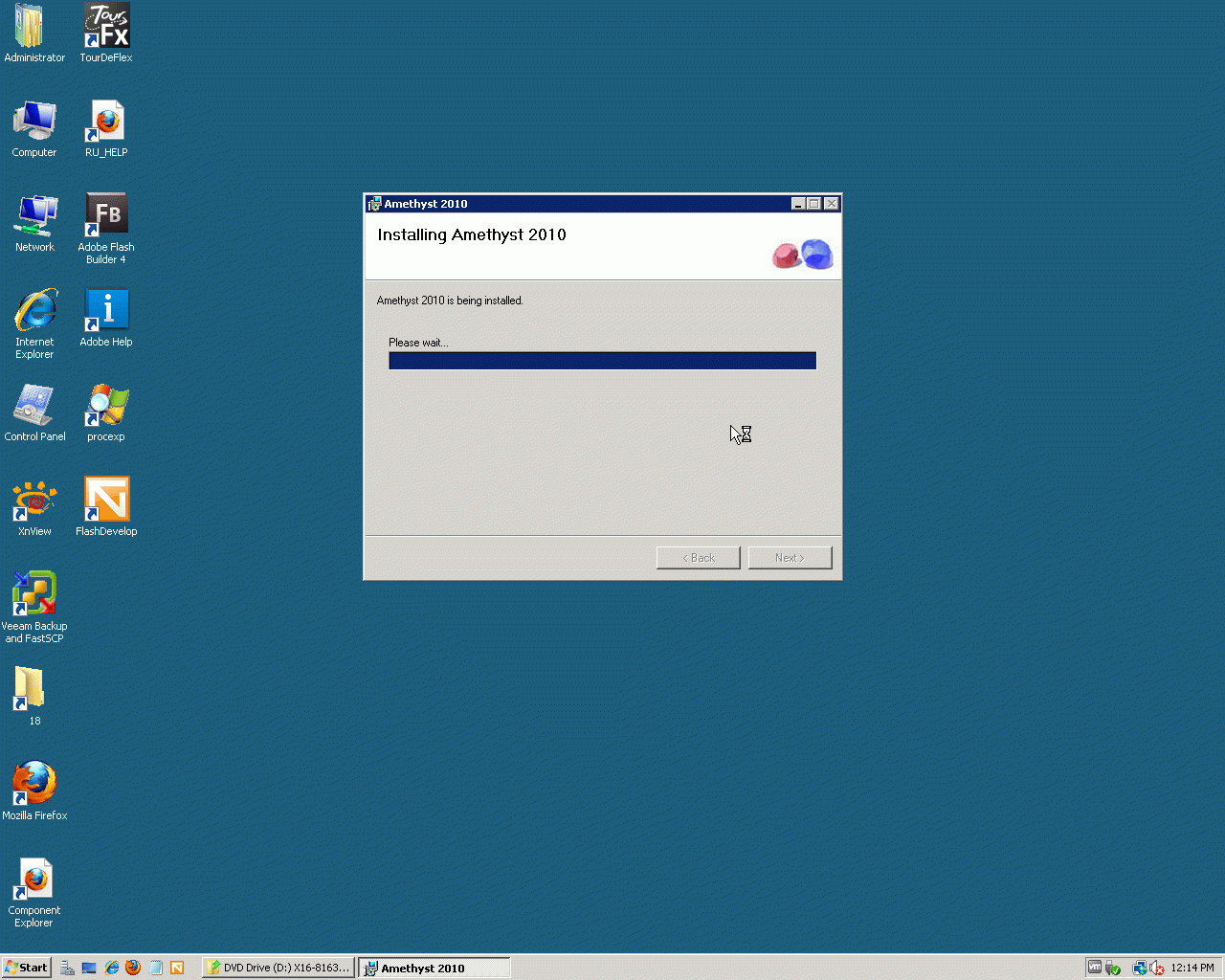Click the 'Installing Amethyst 2010' heading
This screenshot has height=980, width=1225.
coord(472,234)
